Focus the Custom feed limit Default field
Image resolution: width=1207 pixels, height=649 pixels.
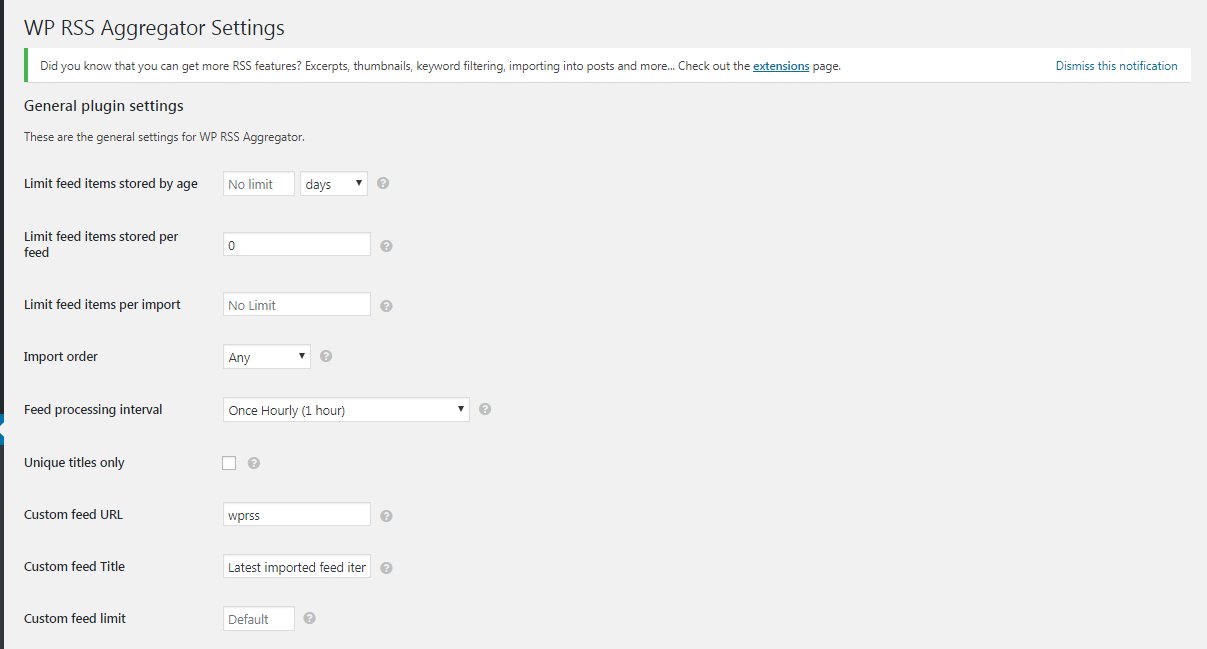pyautogui.click(x=259, y=619)
